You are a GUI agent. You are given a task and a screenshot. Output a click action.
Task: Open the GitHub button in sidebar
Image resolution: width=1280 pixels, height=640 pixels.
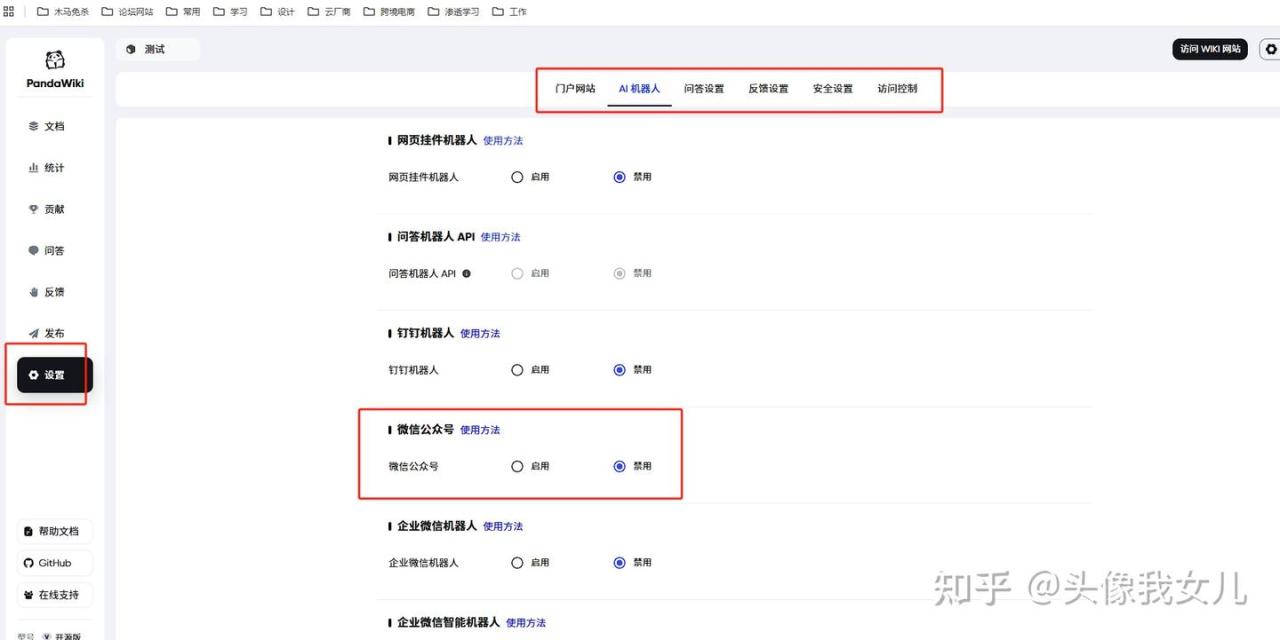tap(55, 563)
